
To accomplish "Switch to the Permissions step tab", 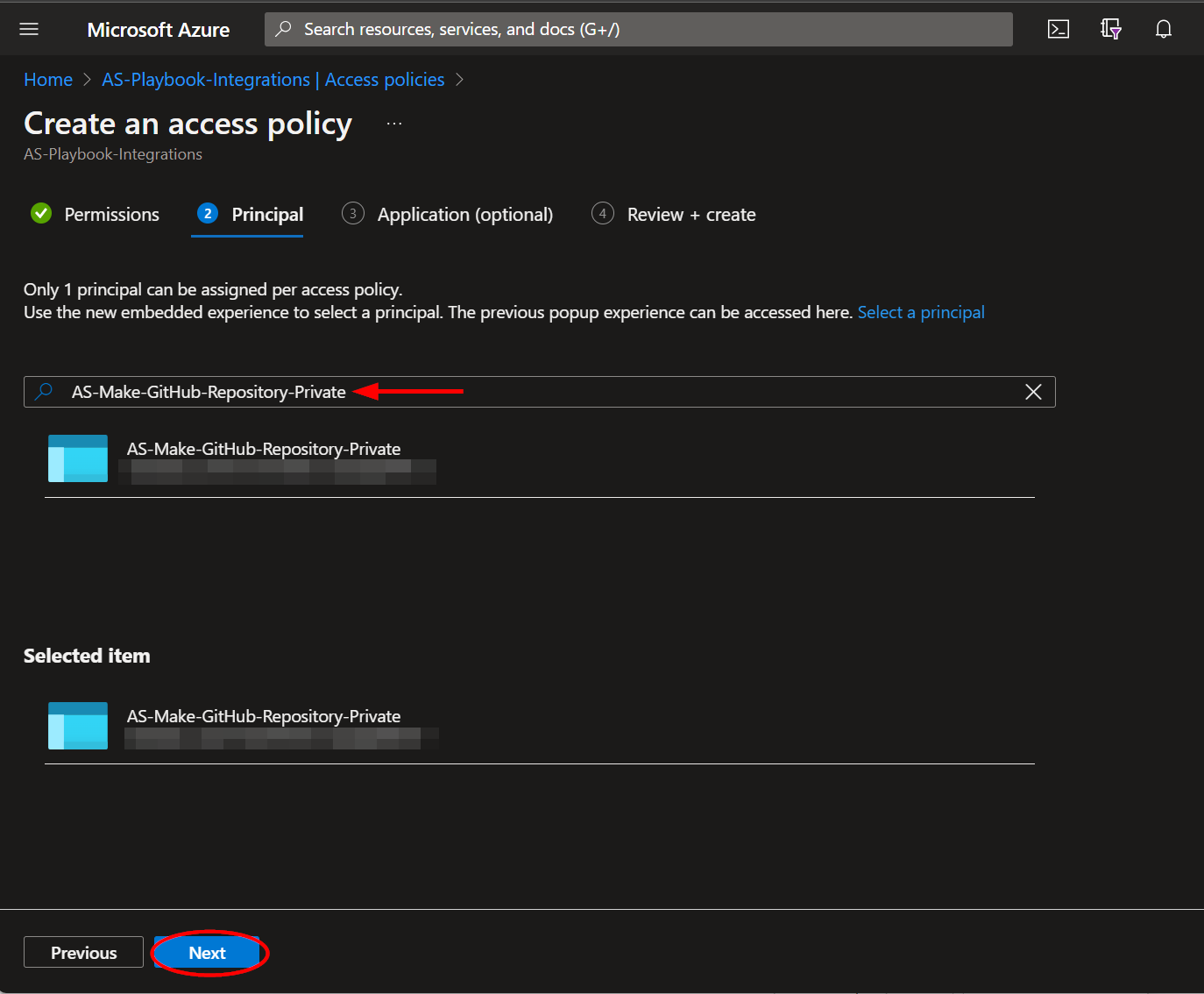I will click(x=95, y=214).
